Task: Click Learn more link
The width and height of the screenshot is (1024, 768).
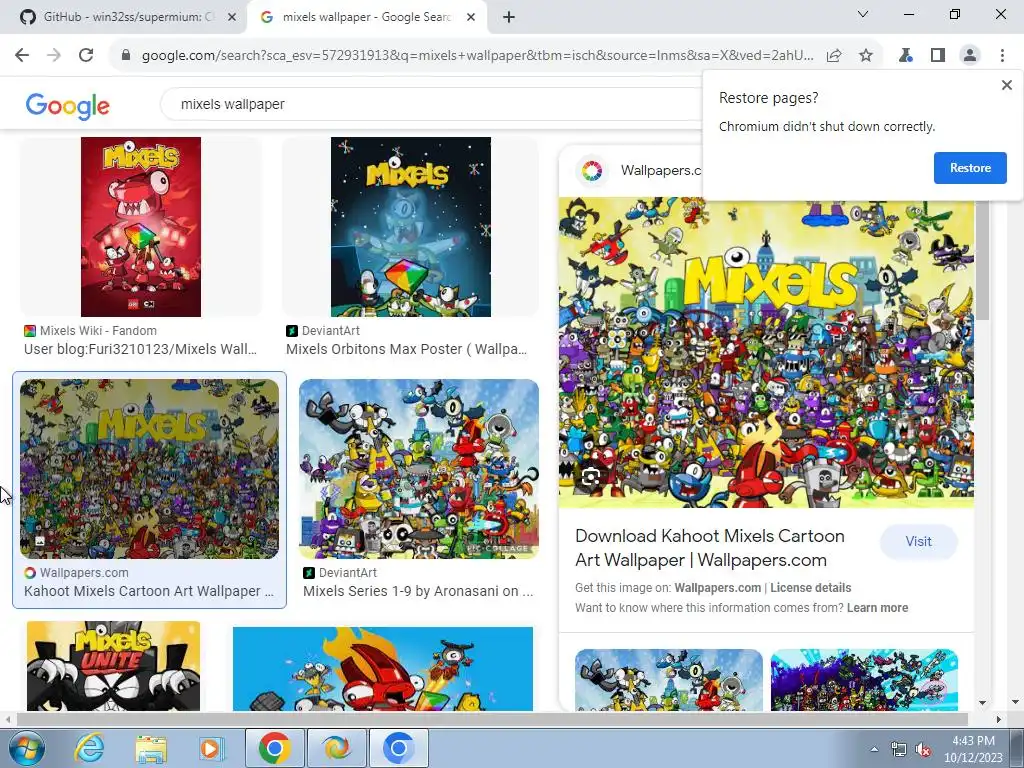Action: coord(877,608)
